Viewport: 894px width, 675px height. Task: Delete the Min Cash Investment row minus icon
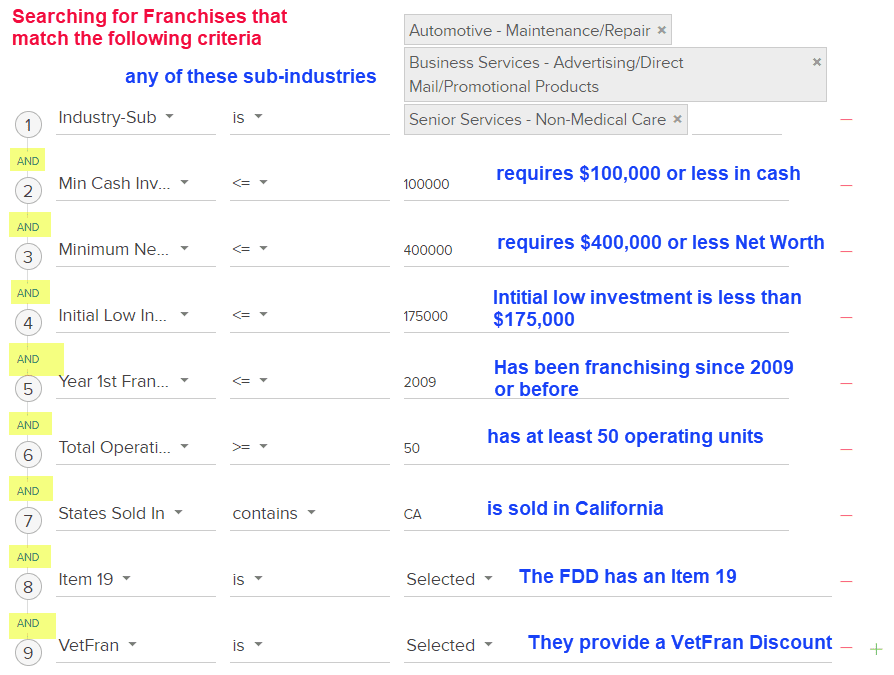(x=846, y=185)
